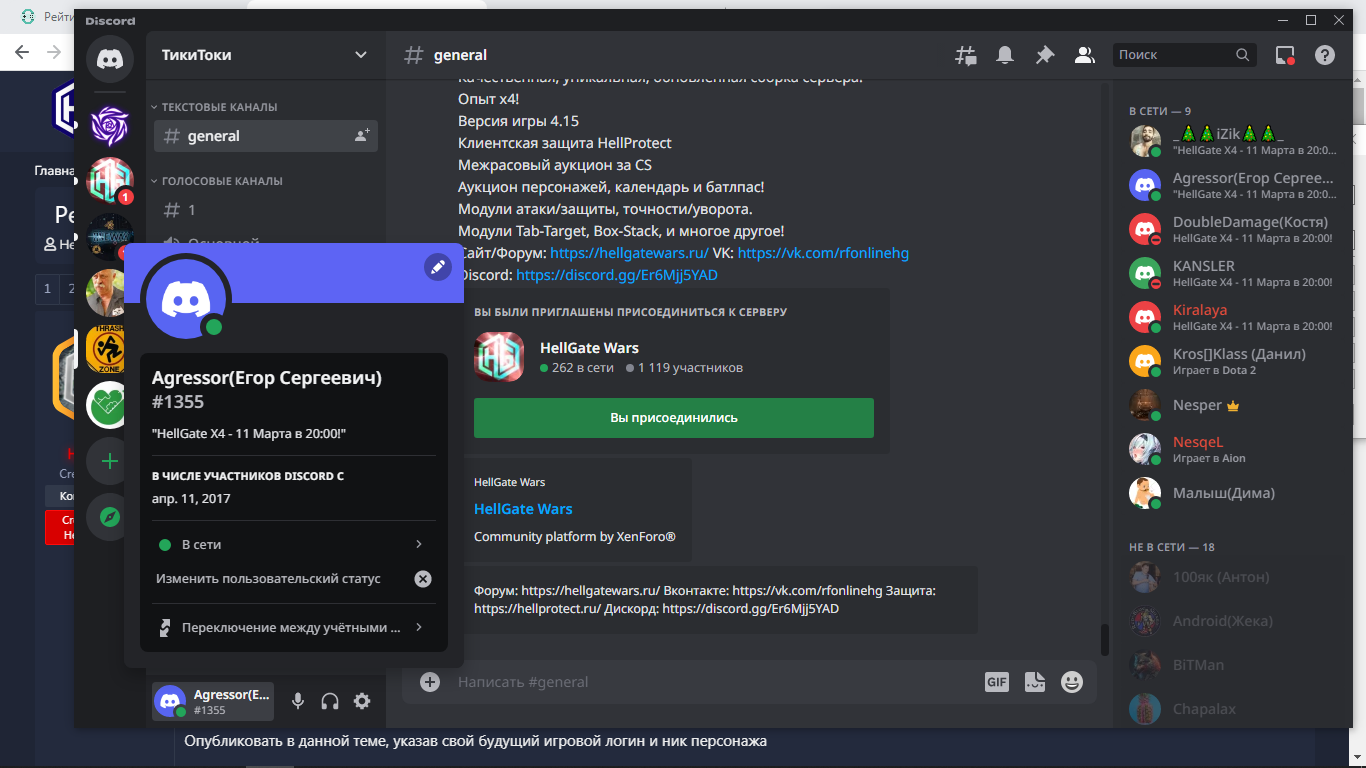Viewport: 1366px width, 768px height.
Task: Select the general text channel
Action: (x=266, y=136)
